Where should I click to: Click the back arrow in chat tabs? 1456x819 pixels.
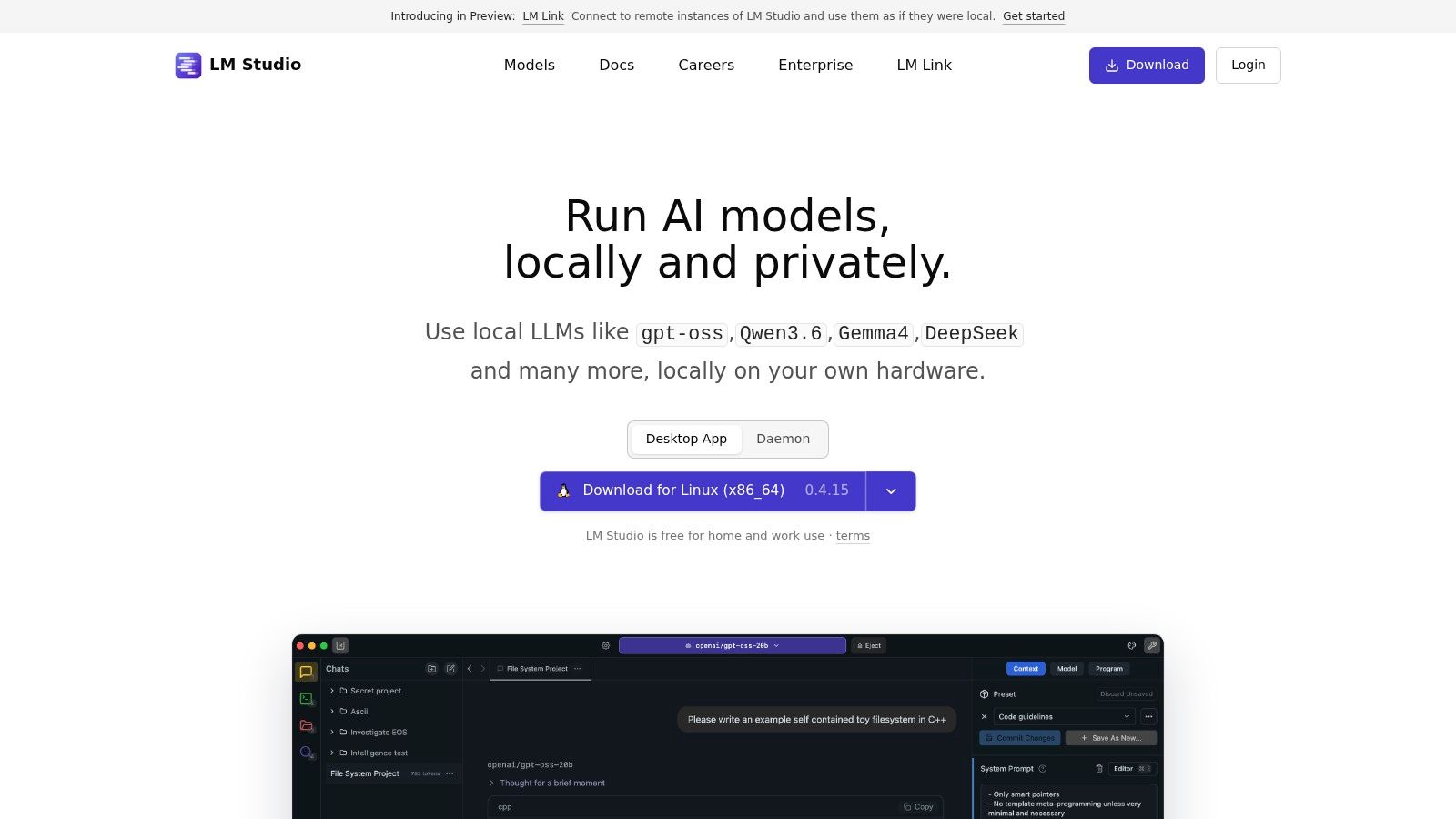[470, 669]
